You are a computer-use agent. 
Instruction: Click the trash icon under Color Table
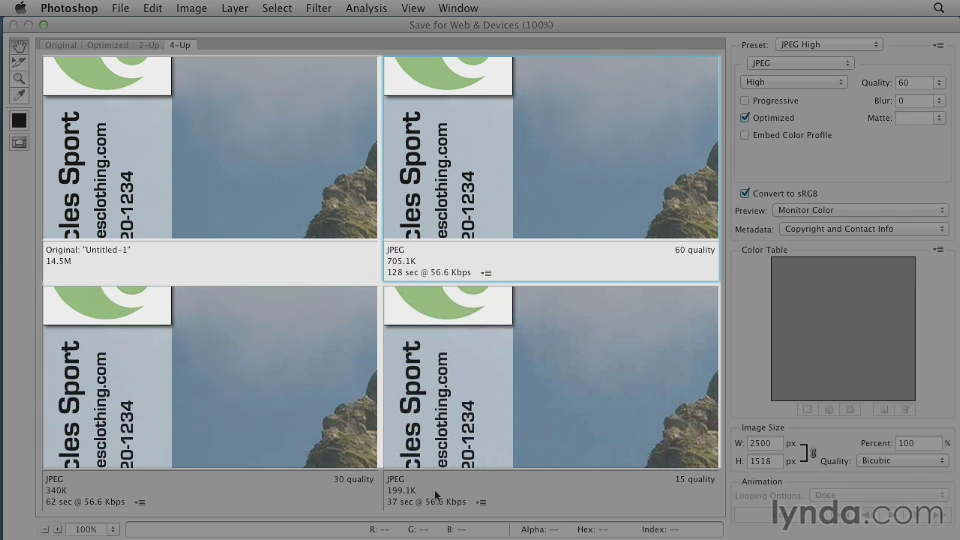click(905, 409)
